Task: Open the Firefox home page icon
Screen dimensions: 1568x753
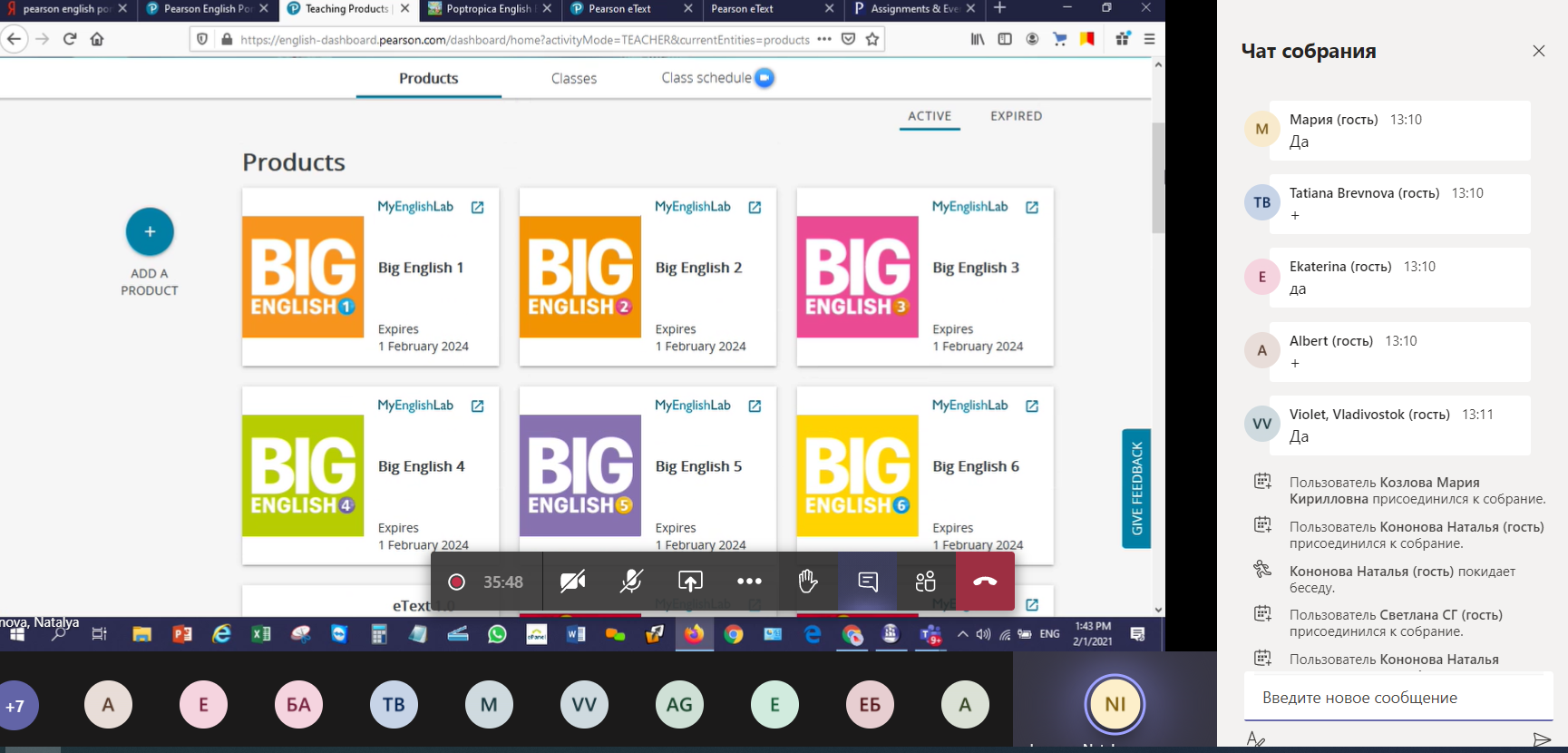Action: tap(97, 39)
